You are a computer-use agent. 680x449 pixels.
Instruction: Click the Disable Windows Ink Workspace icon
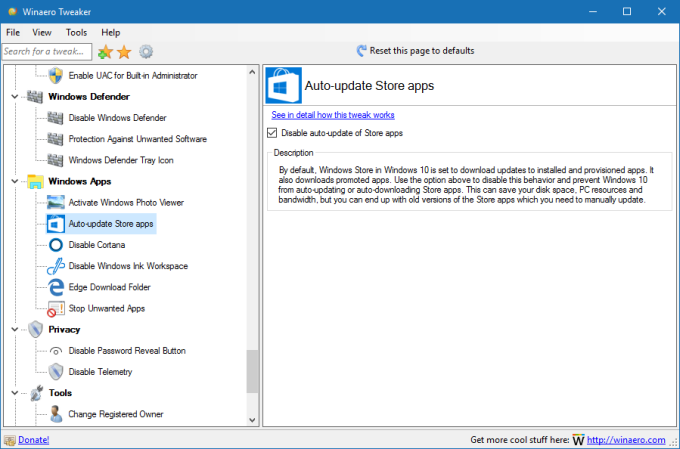(x=56, y=266)
